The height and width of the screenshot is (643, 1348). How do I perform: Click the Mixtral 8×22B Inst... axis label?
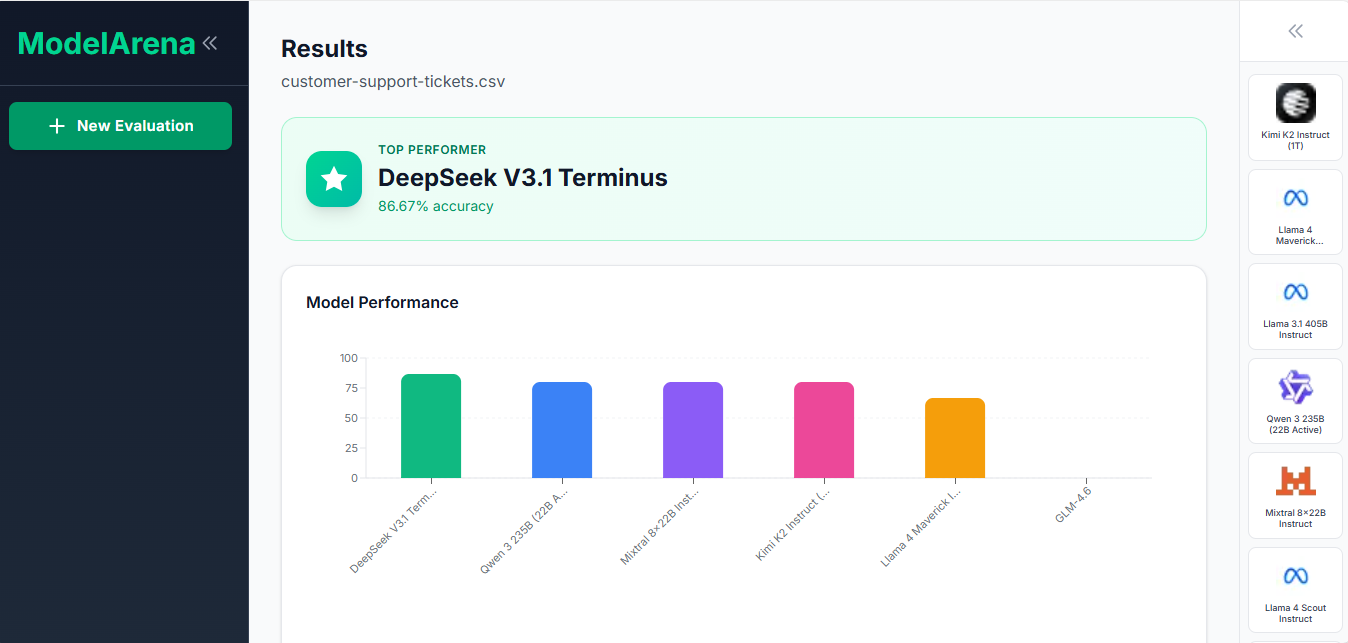tap(660, 526)
